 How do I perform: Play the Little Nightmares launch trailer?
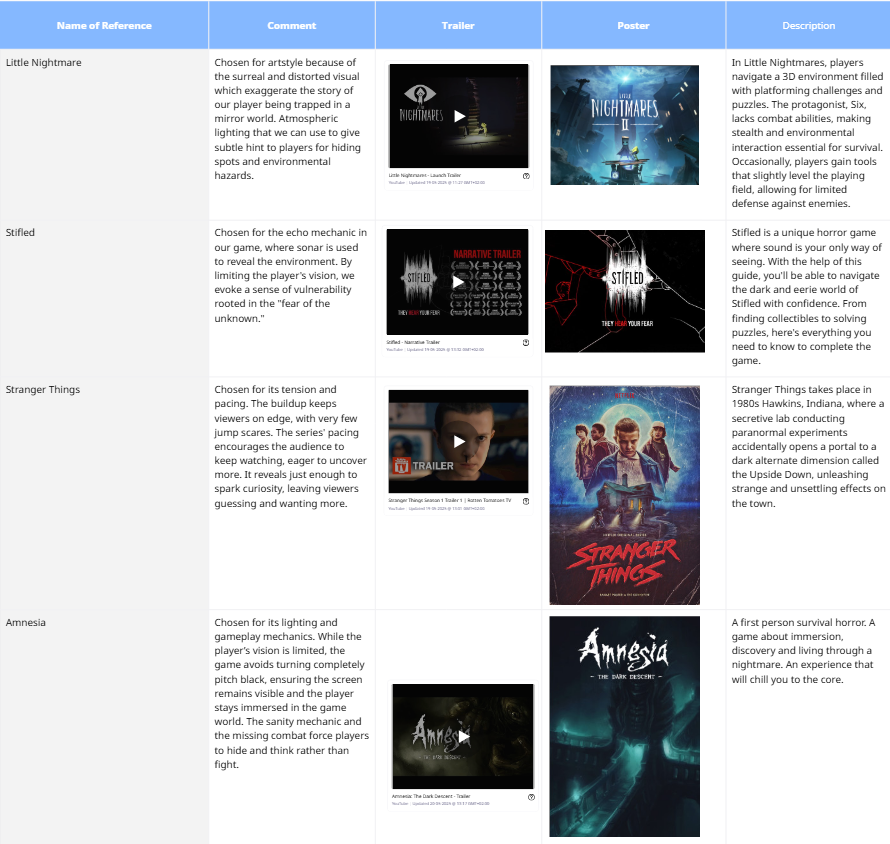click(x=459, y=116)
